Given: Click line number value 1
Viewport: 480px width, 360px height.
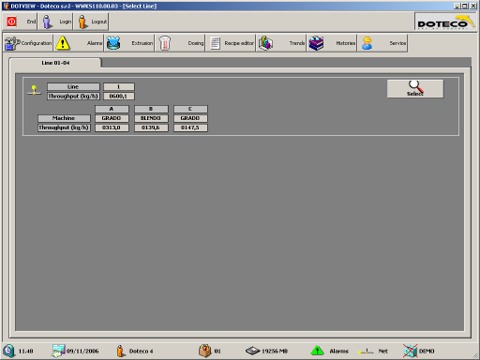Looking at the screenshot, I should pyautogui.click(x=119, y=87).
